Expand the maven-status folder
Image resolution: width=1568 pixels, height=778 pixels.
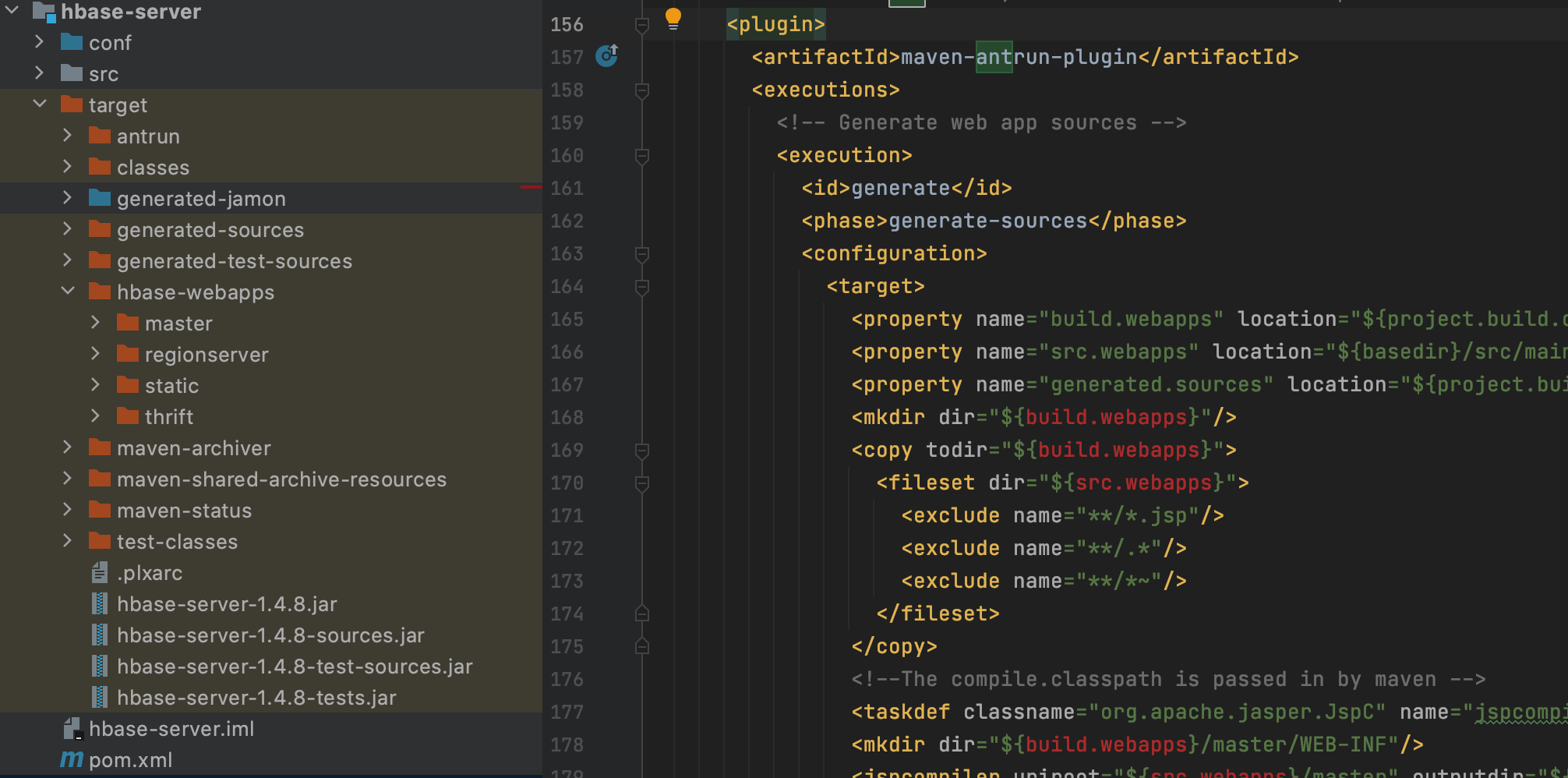[x=68, y=510]
